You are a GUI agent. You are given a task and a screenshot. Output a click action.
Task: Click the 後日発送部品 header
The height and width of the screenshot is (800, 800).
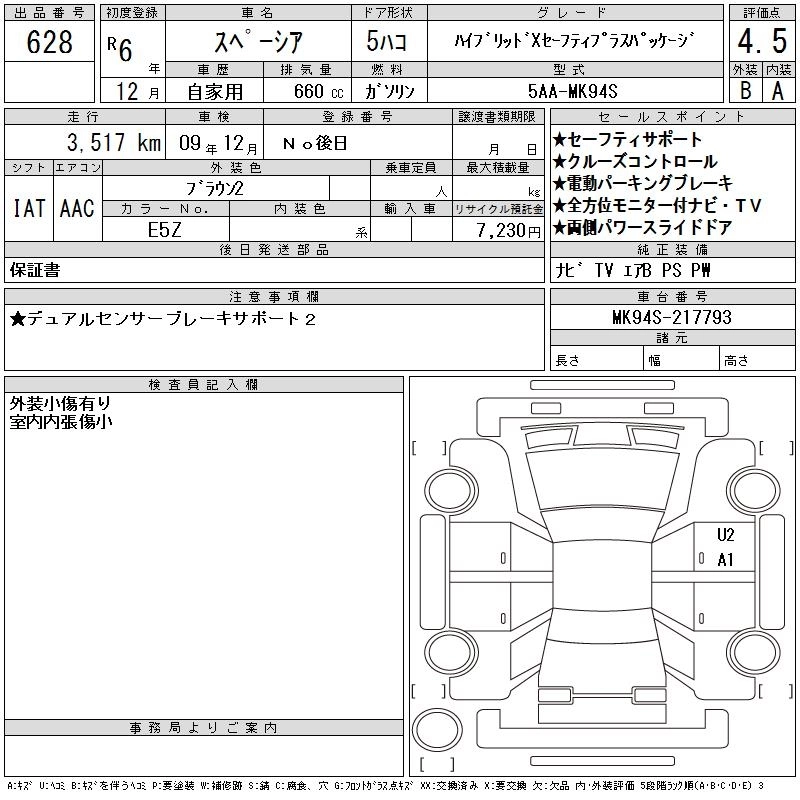tap(274, 249)
